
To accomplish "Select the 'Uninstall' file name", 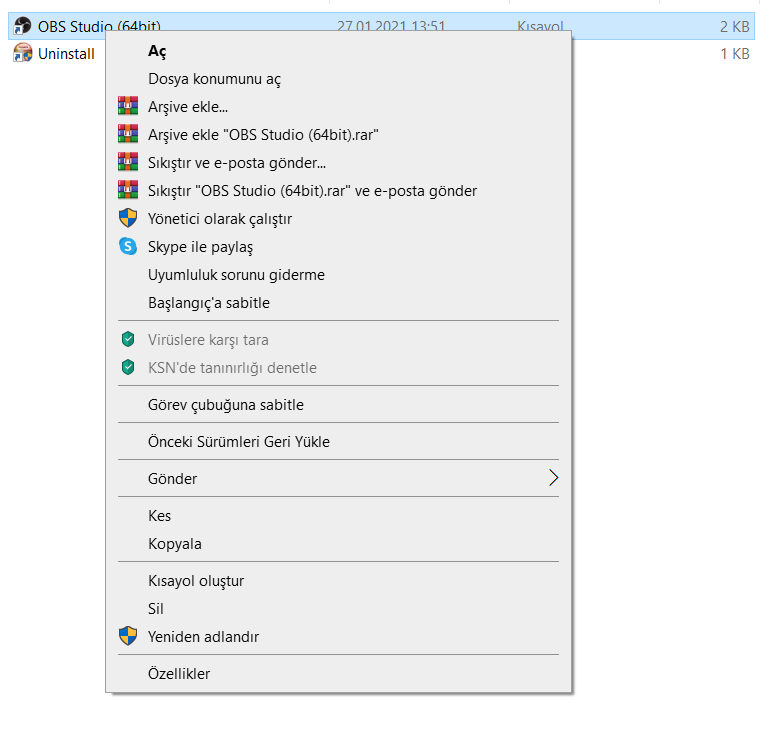I will tap(66, 54).
